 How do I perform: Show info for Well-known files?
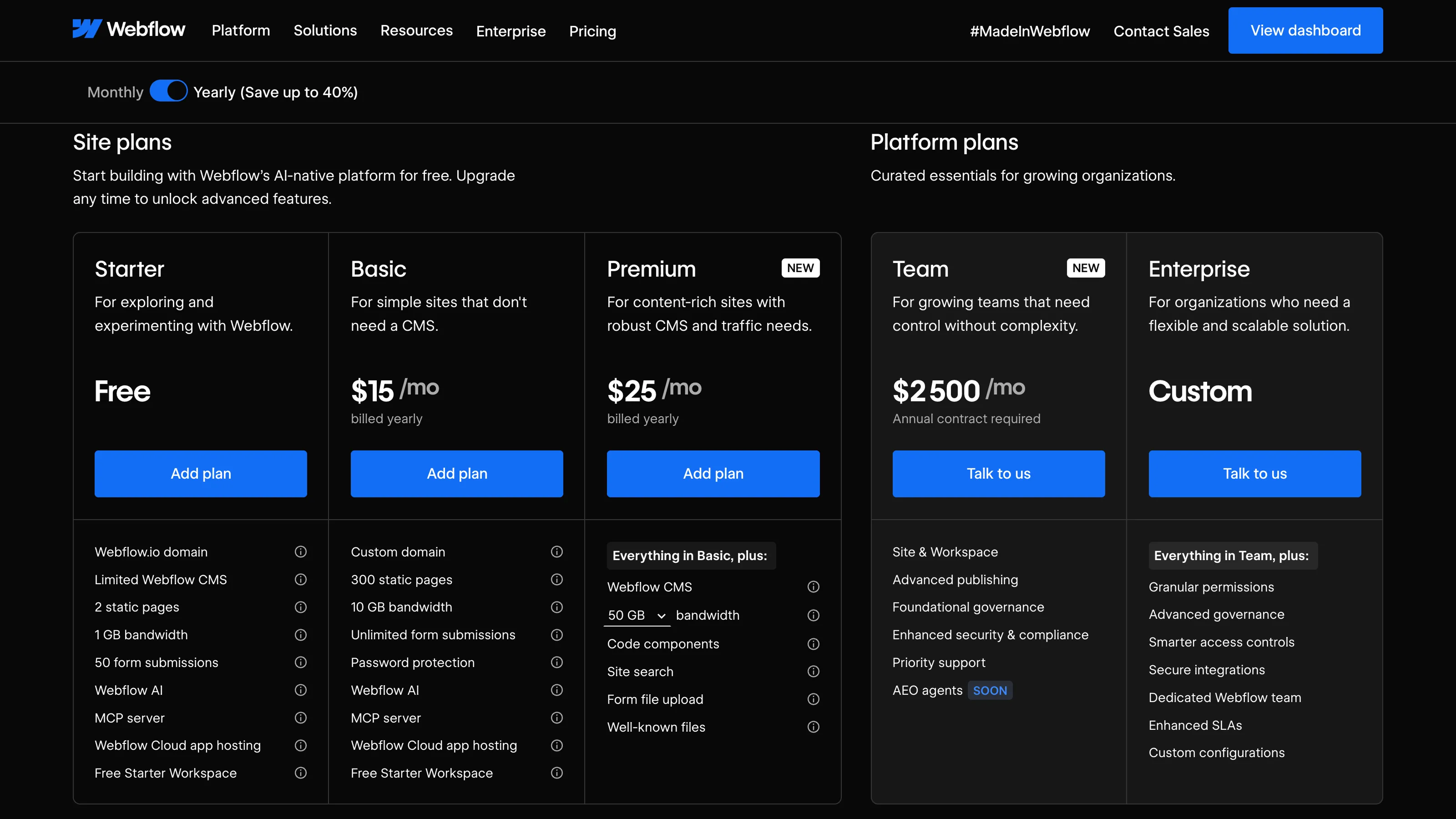pos(814,727)
